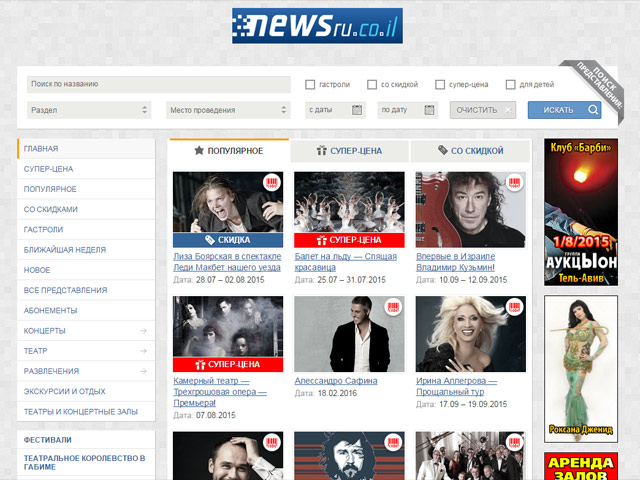The height and width of the screenshot is (480, 640).
Task: Click the Концерты arrow icon
Action: (x=143, y=331)
